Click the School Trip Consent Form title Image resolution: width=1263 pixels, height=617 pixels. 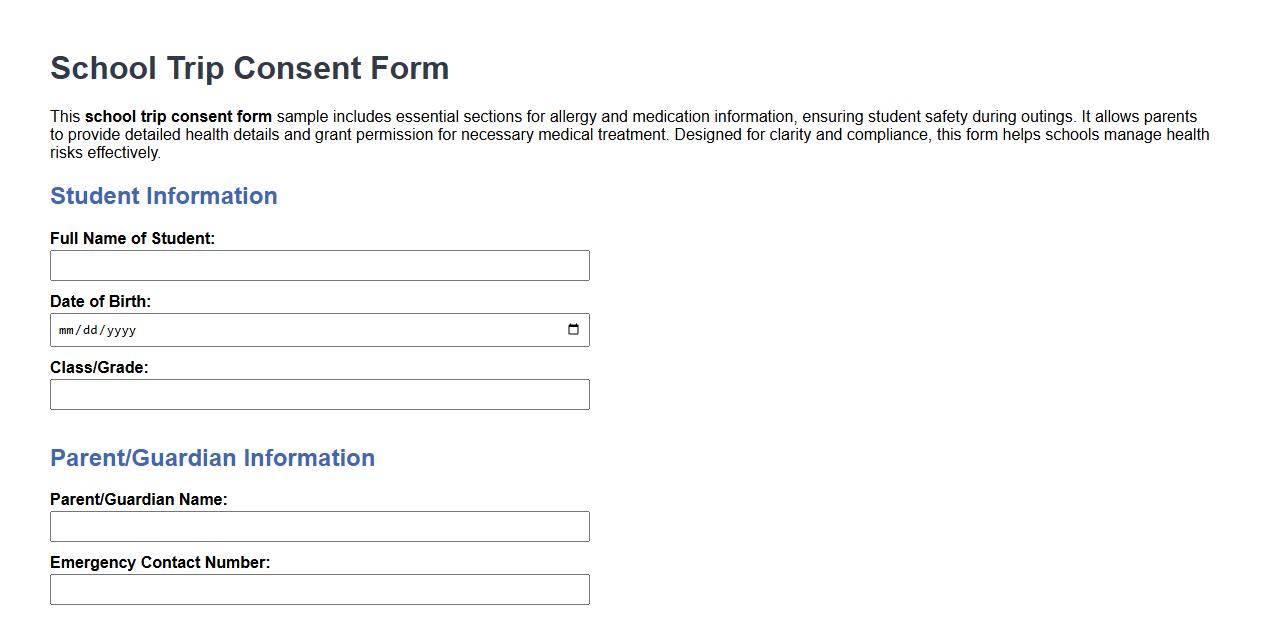249,68
